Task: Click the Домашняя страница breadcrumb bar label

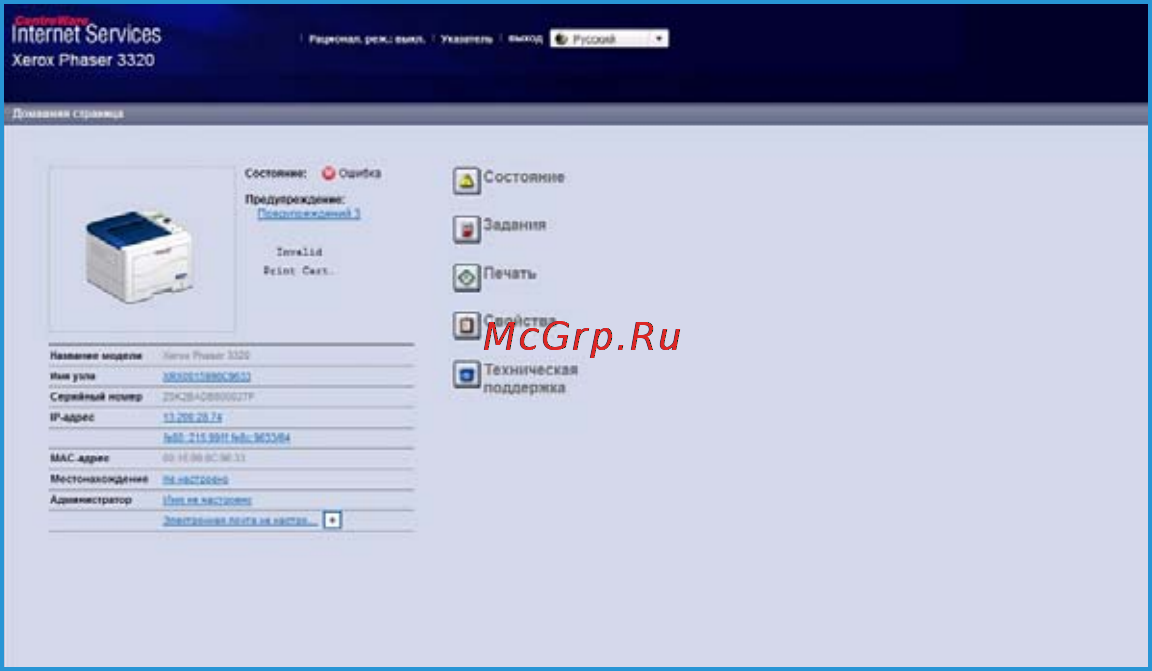Action: (x=68, y=114)
